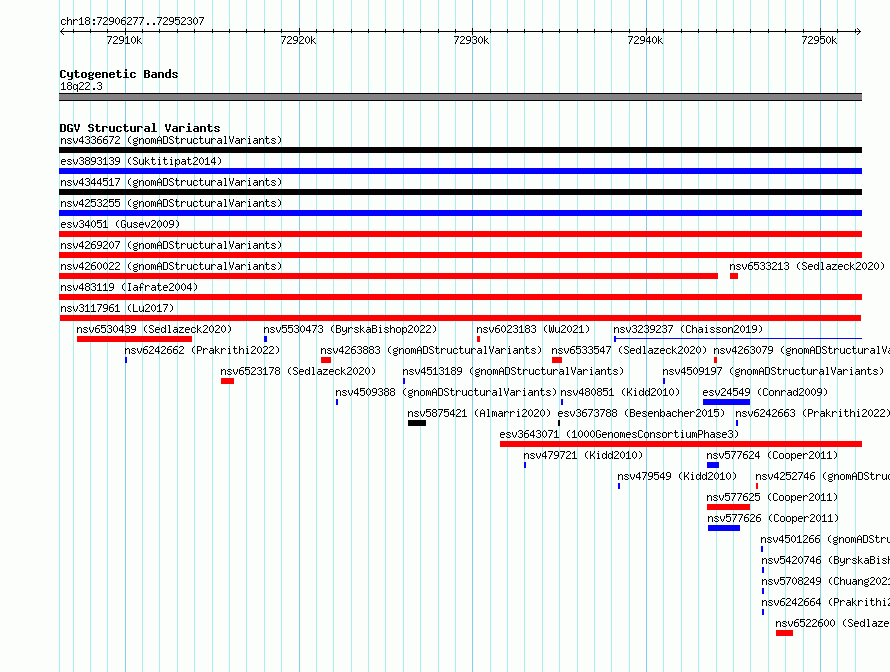This screenshot has height=672, width=890.
Task: Open the nsv4269207 (gnomADStructuralVariants) label
Action: [171, 245]
